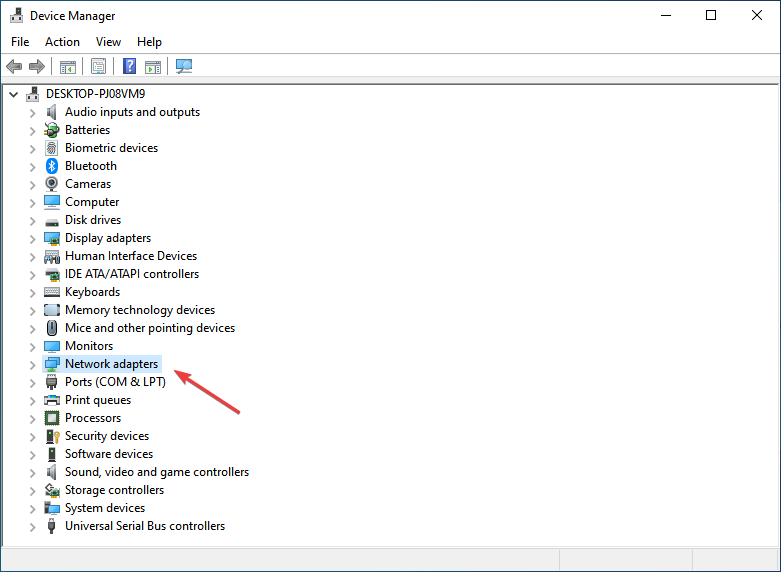781x572 pixels.
Task: Select the Batteries label
Action: (88, 130)
